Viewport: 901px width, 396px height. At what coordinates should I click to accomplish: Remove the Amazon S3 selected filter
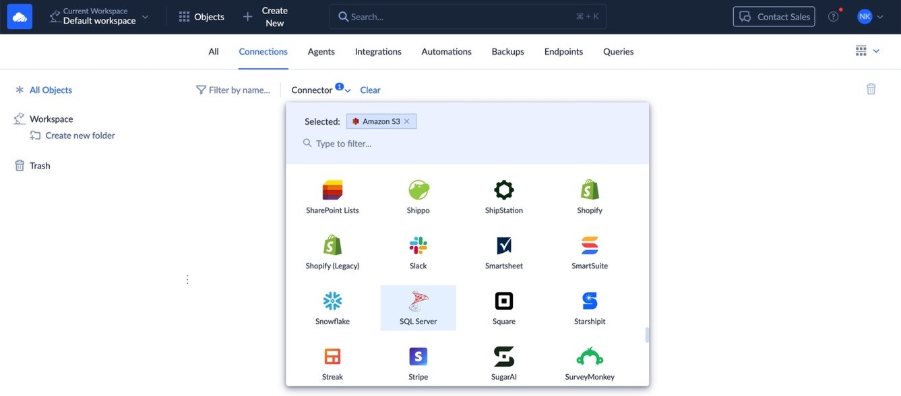click(406, 121)
